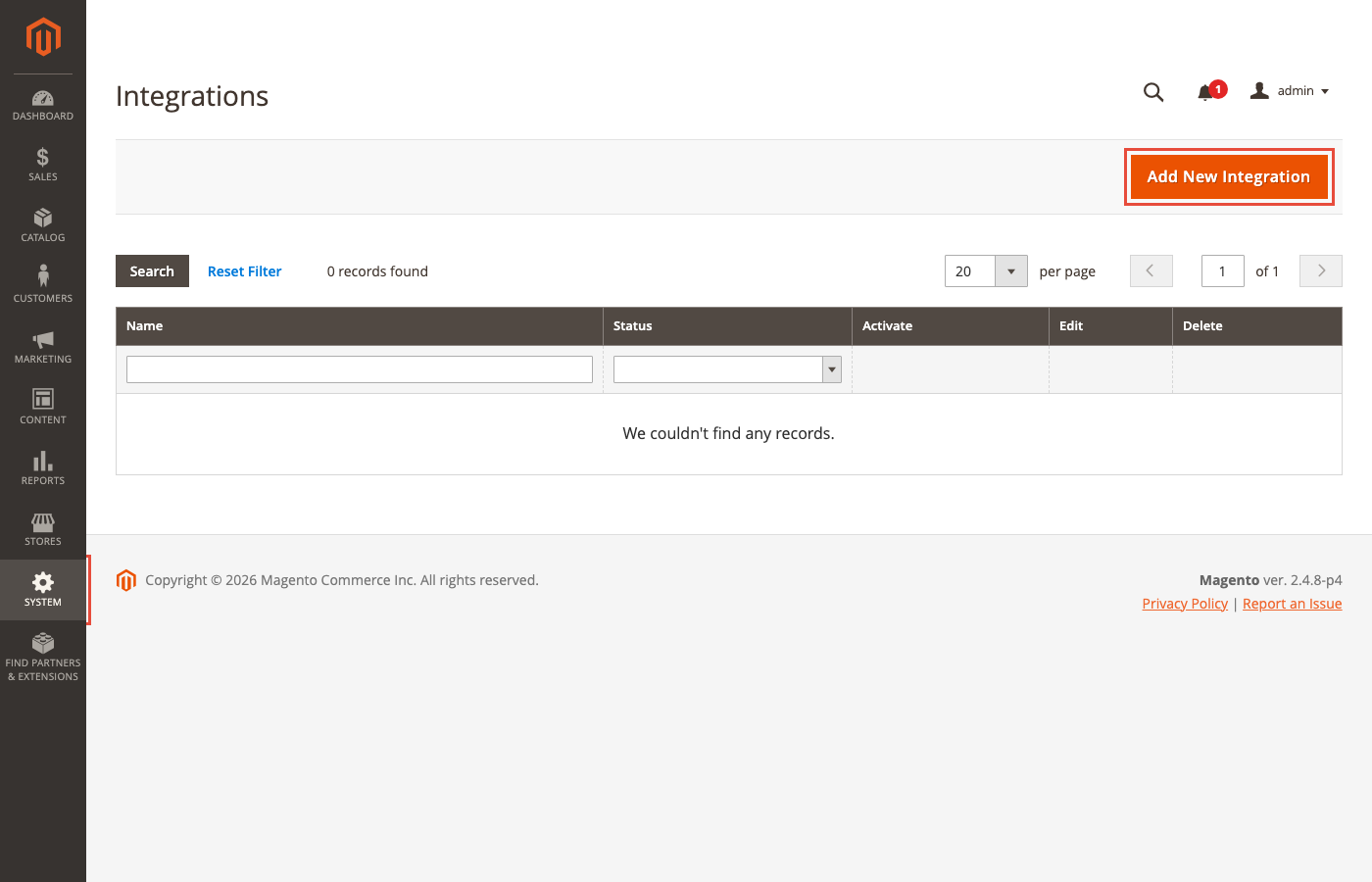1372x882 pixels.
Task: Open the notifications bell
Action: [1206, 91]
